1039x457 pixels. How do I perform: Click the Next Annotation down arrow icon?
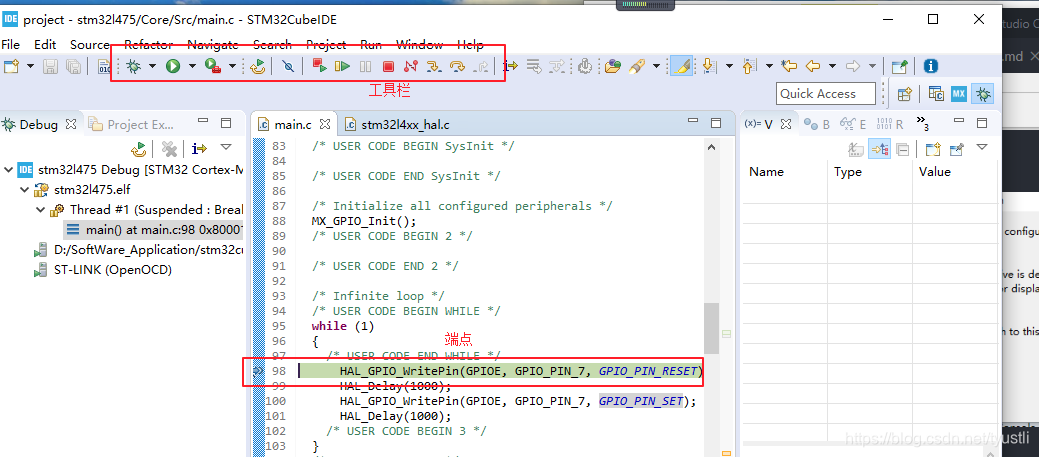coord(708,66)
